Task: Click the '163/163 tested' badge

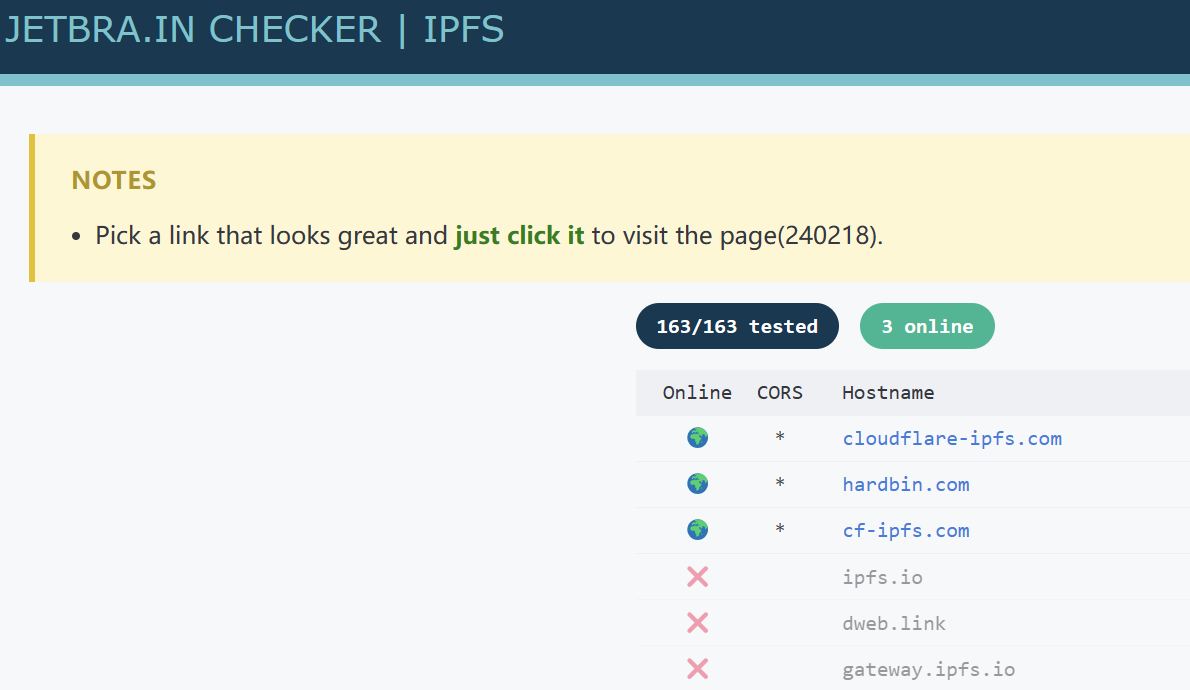Action: coord(737,326)
